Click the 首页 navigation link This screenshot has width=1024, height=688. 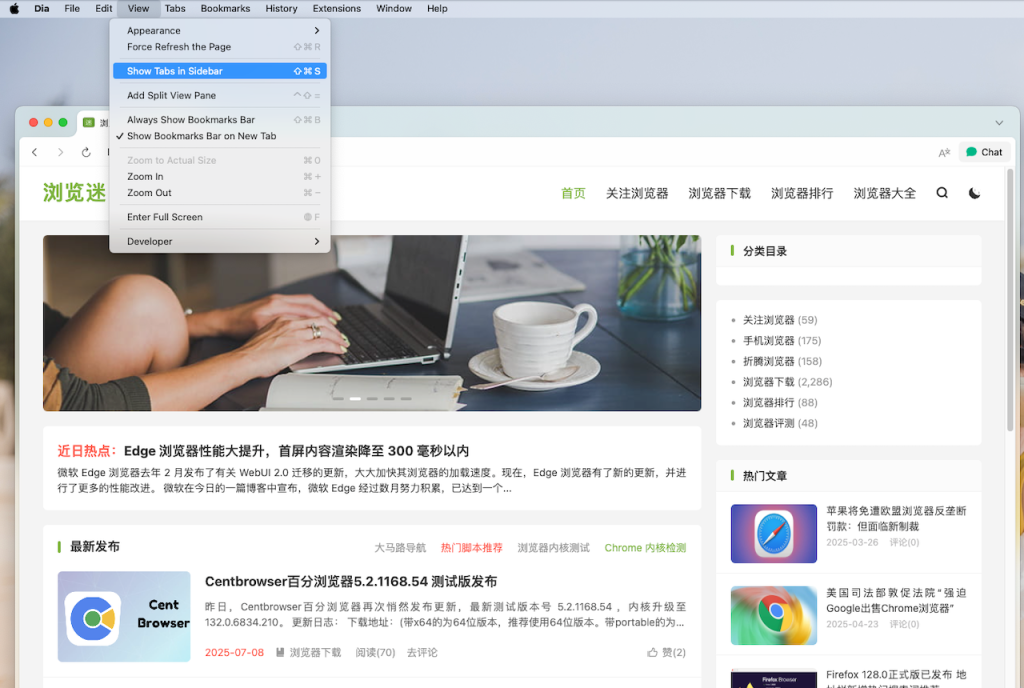pyautogui.click(x=573, y=193)
